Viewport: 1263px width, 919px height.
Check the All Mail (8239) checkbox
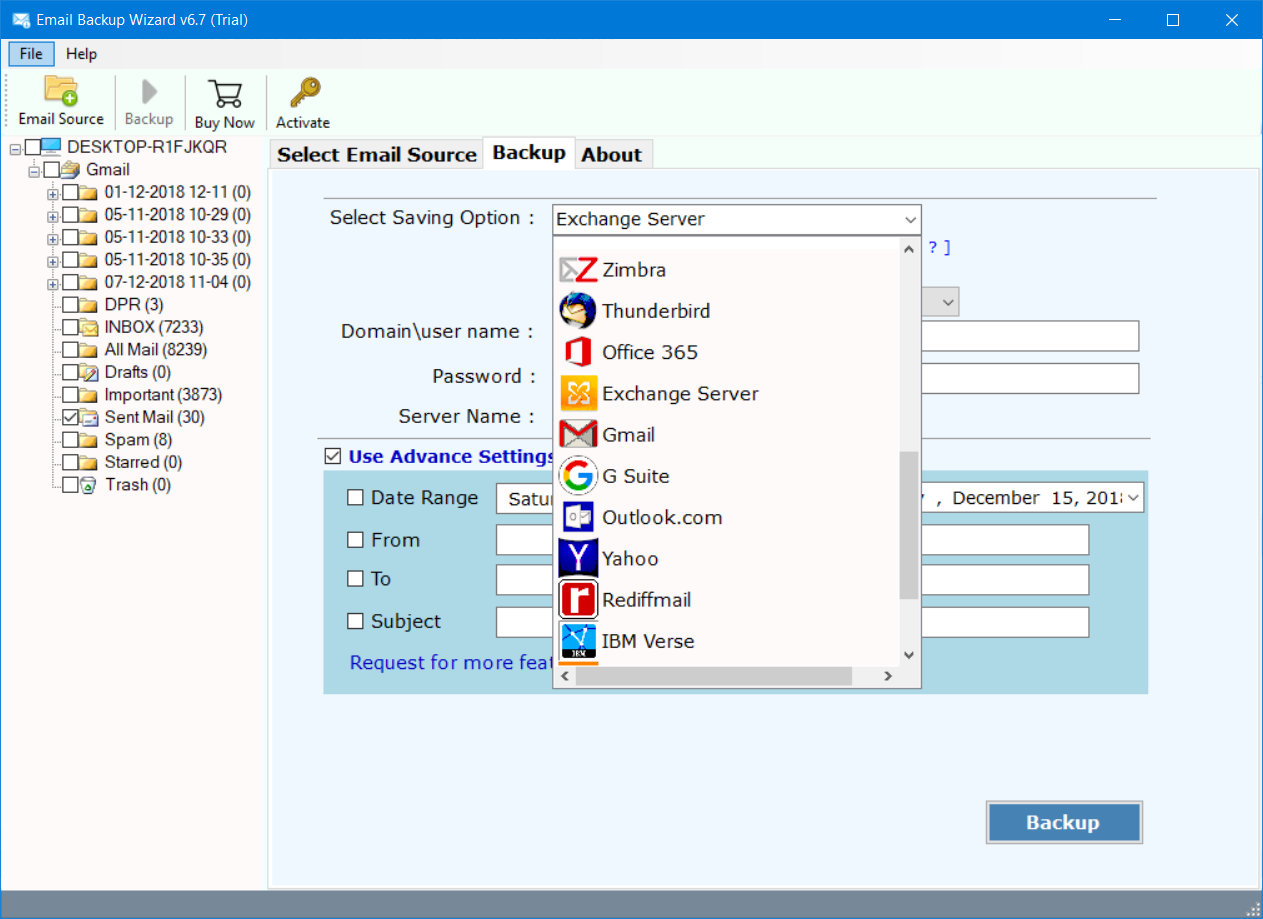70,350
